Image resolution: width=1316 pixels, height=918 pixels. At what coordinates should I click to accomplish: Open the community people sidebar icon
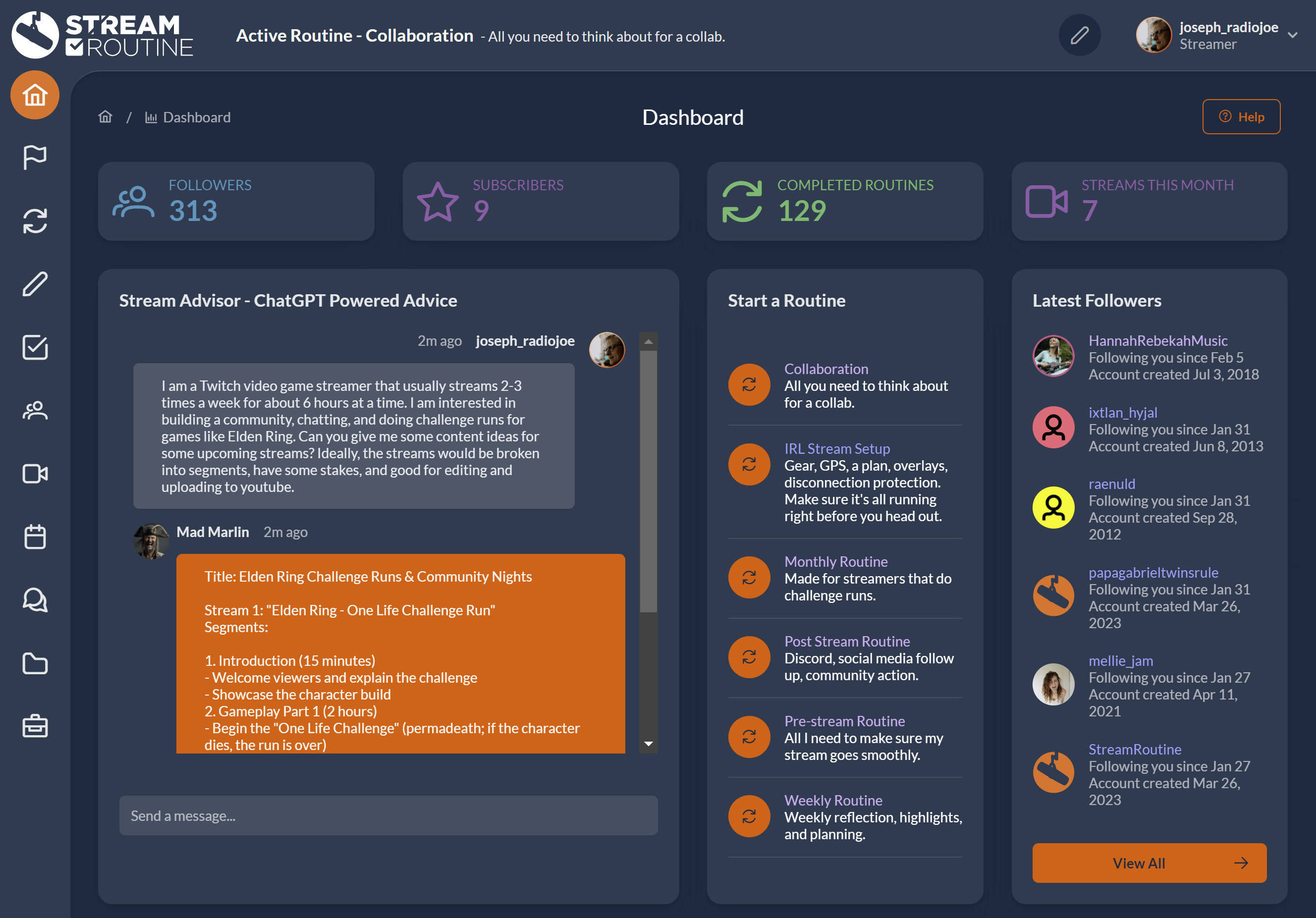point(35,410)
